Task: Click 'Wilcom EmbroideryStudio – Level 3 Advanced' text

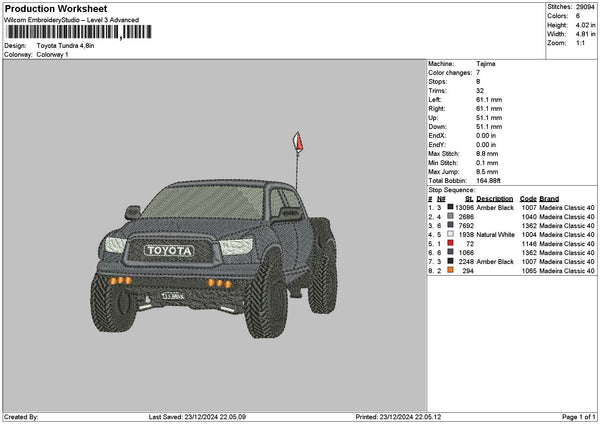Action: (x=72, y=20)
